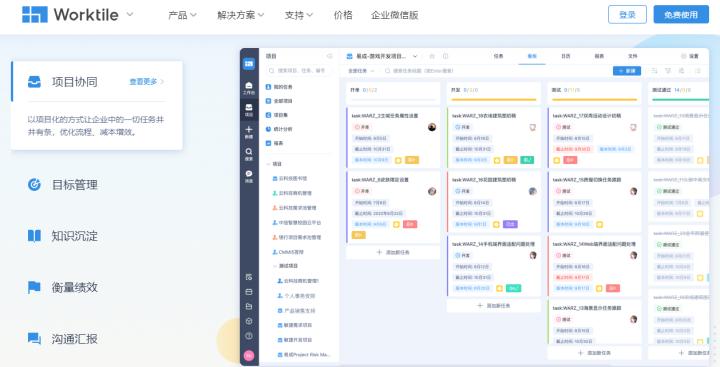Open the 我的任务 item icon

(268, 86)
